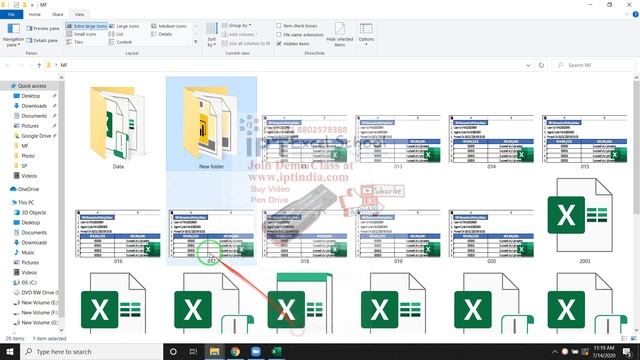640x360 pixels.
Task: Click Hide selected items button
Action: pos(340,35)
